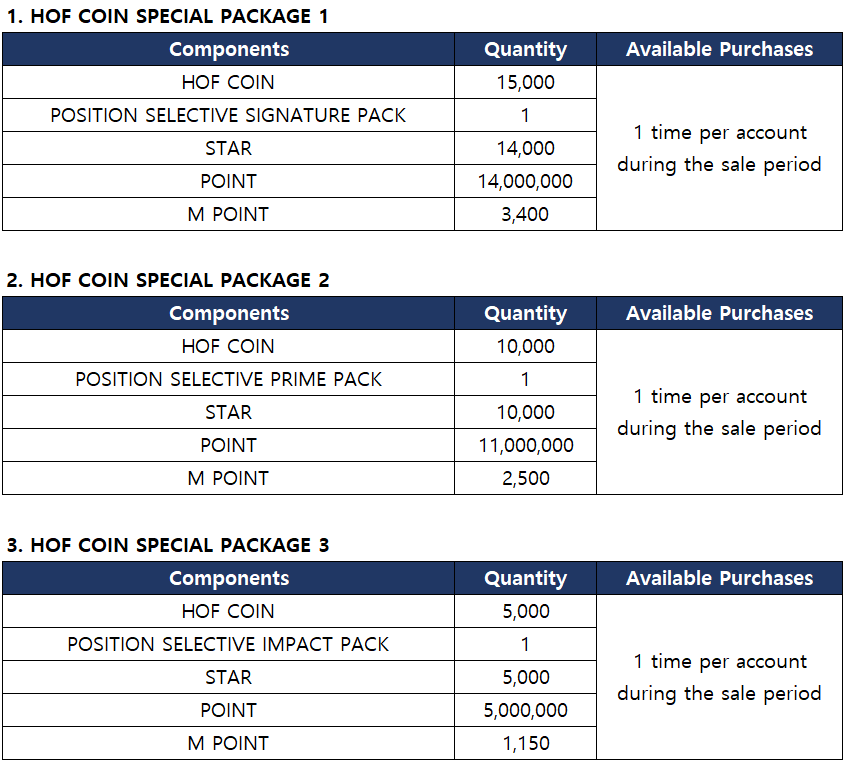Click the 15,000 HOF COIN quantity
This screenshot has height=760, width=845.
click(x=525, y=82)
